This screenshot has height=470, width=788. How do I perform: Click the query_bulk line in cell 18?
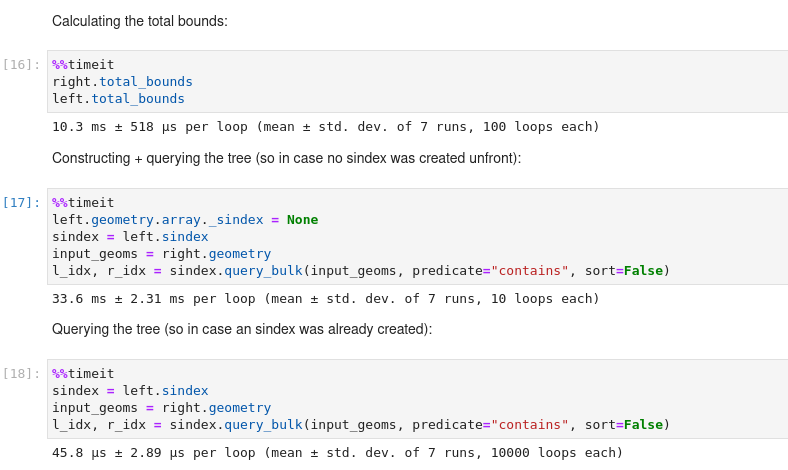[361, 425]
